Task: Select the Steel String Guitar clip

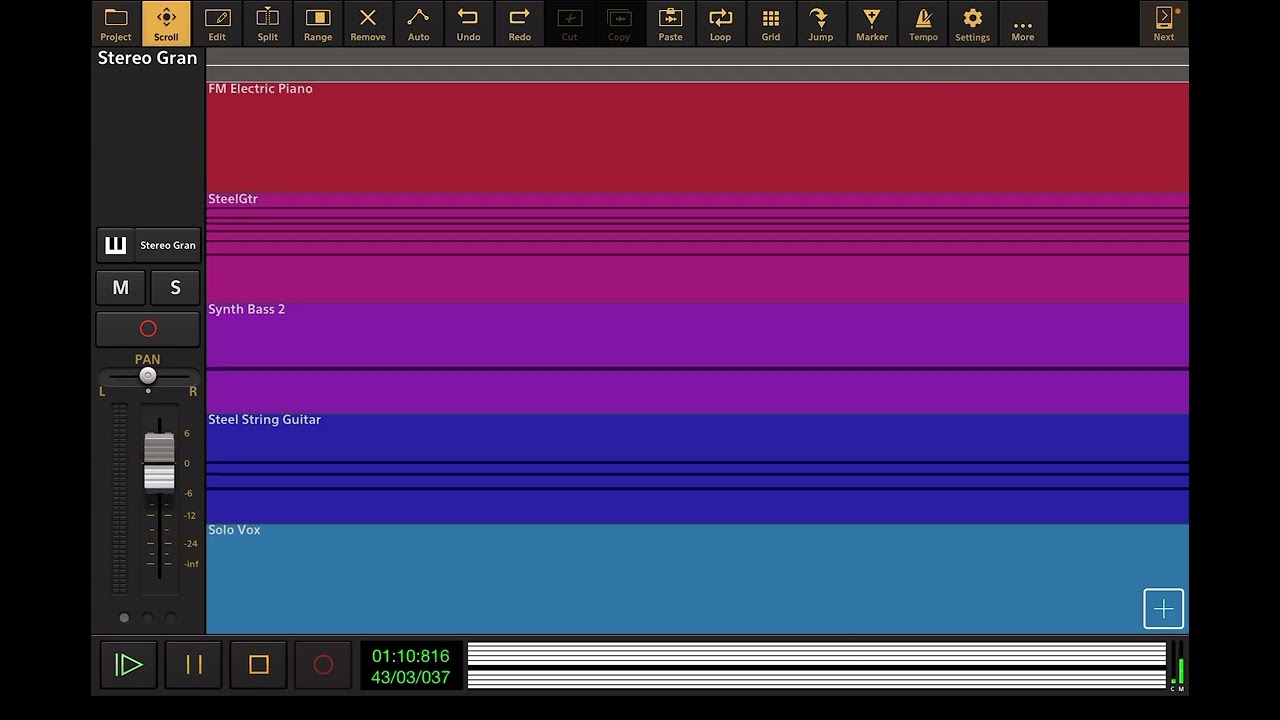Action: tap(697, 468)
